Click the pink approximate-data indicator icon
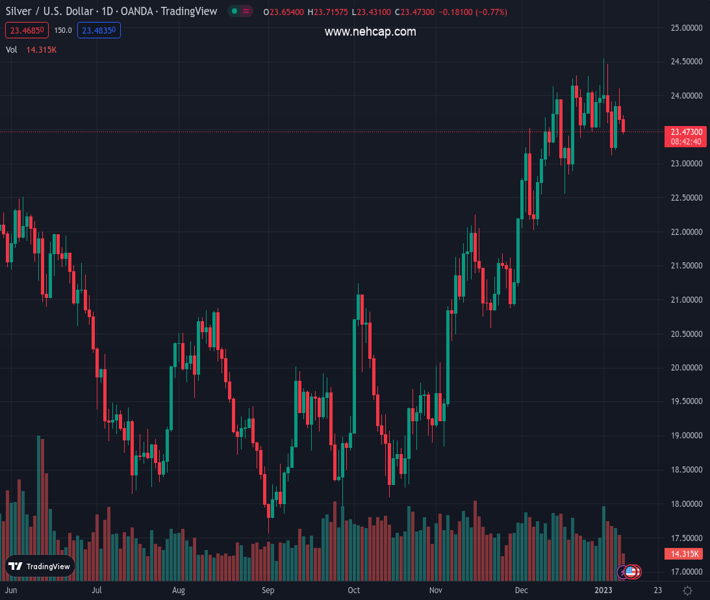 246,11
